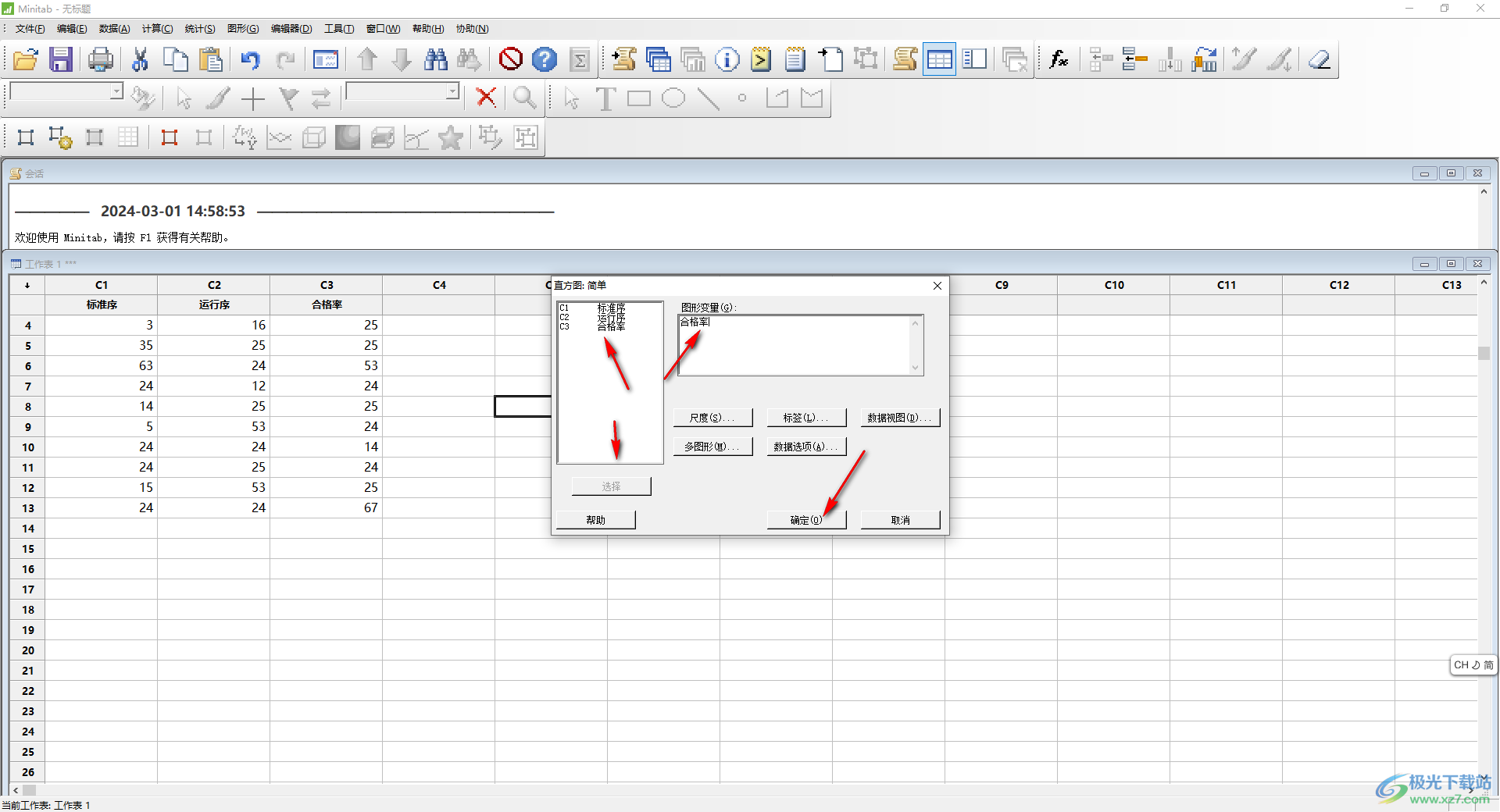Image resolution: width=1500 pixels, height=812 pixels.
Task: Open the 文件(F) menu
Action: 30,29
